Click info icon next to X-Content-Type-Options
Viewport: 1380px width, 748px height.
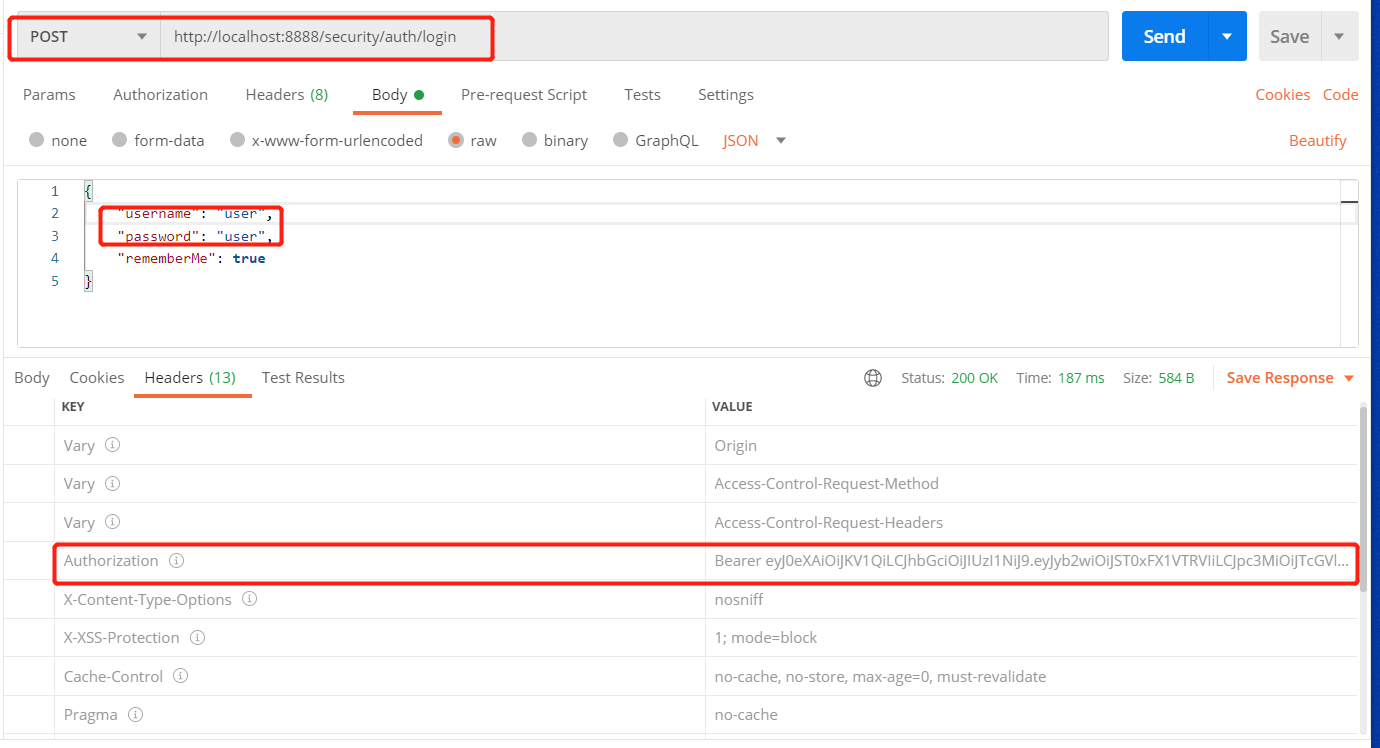coord(250,599)
